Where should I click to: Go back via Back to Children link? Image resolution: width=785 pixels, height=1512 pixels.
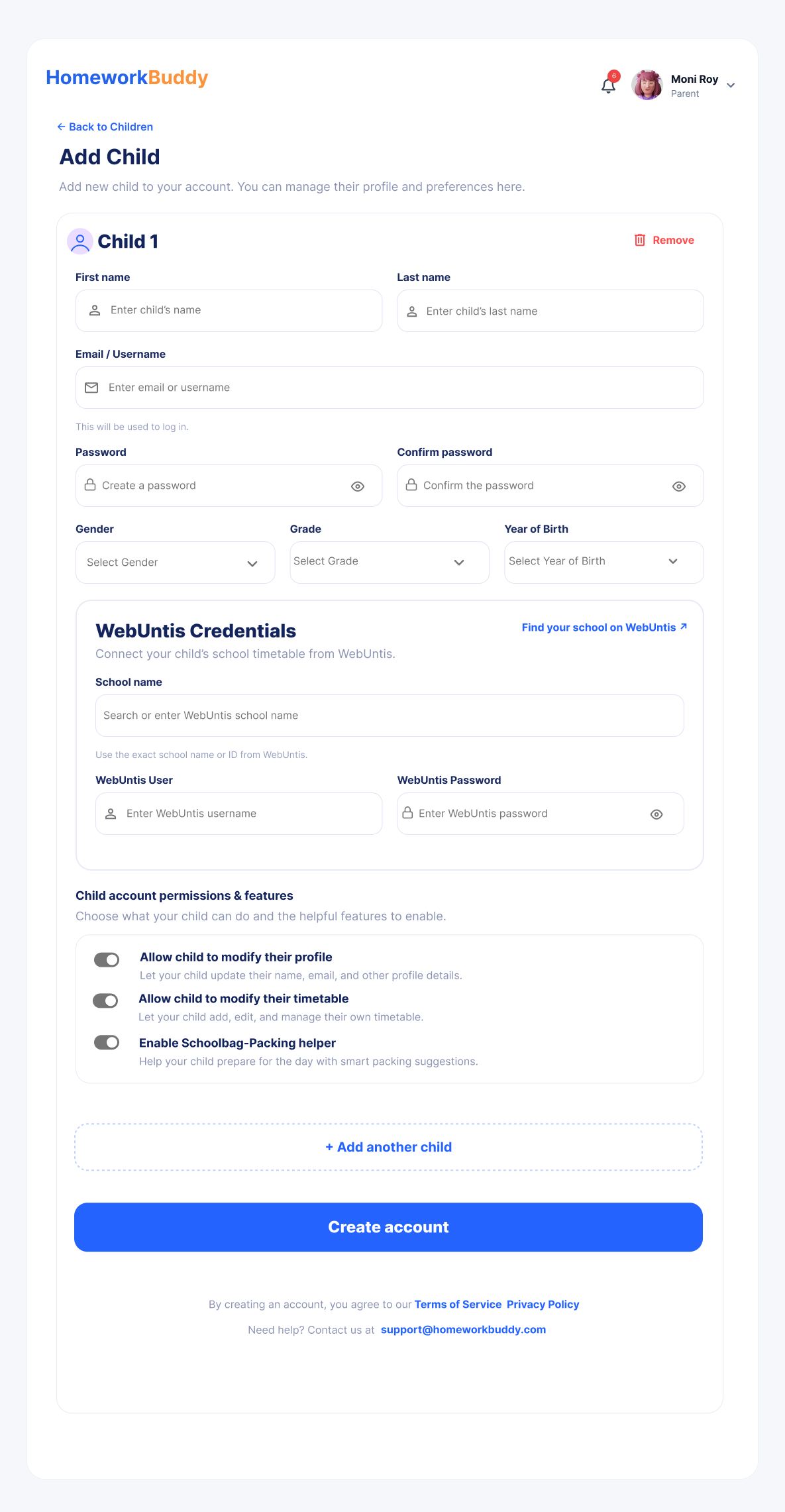click(105, 127)
